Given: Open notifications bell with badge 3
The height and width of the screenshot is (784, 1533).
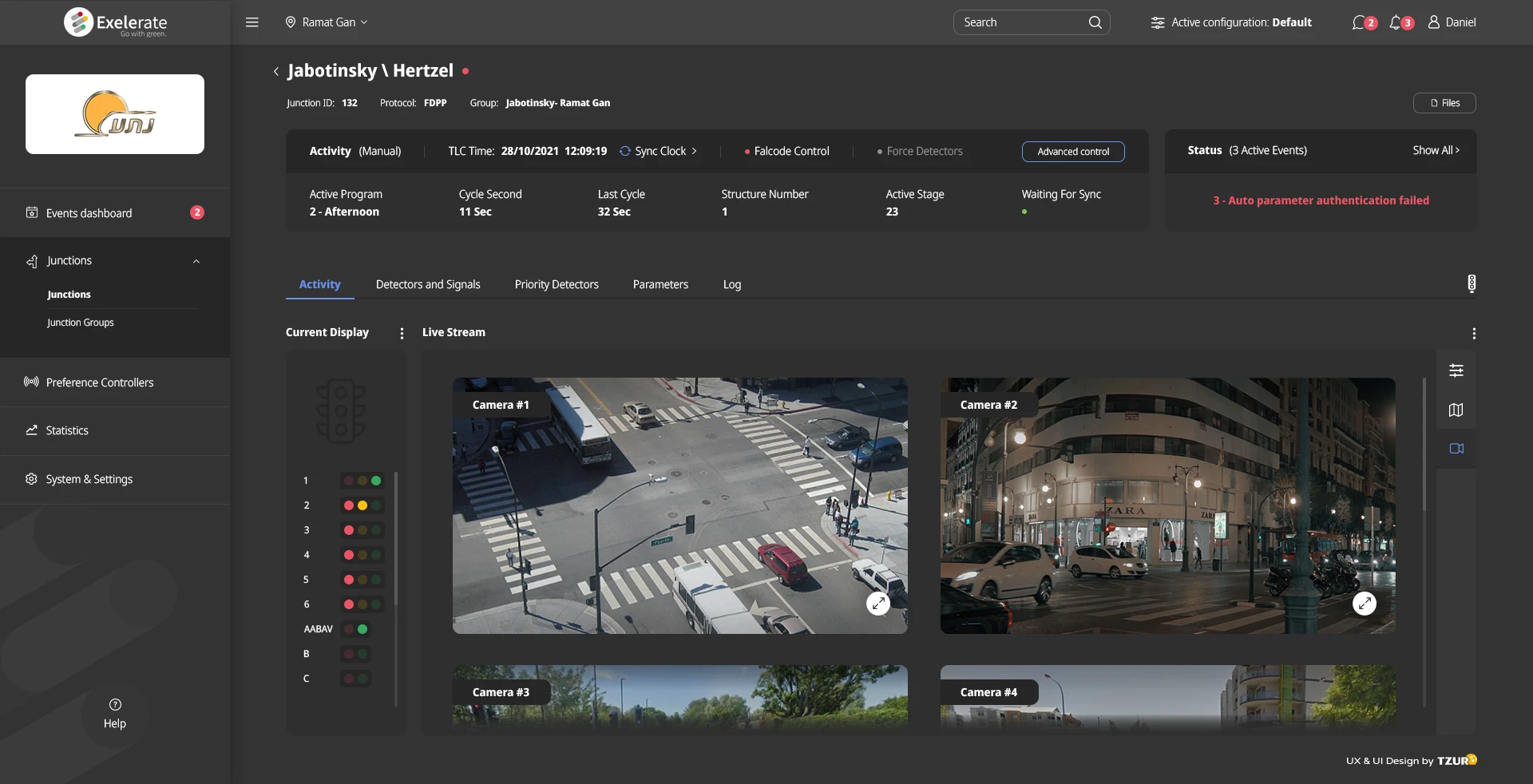Looking at the screenshot, I should pyautogui.click(x=1401, y=22).
